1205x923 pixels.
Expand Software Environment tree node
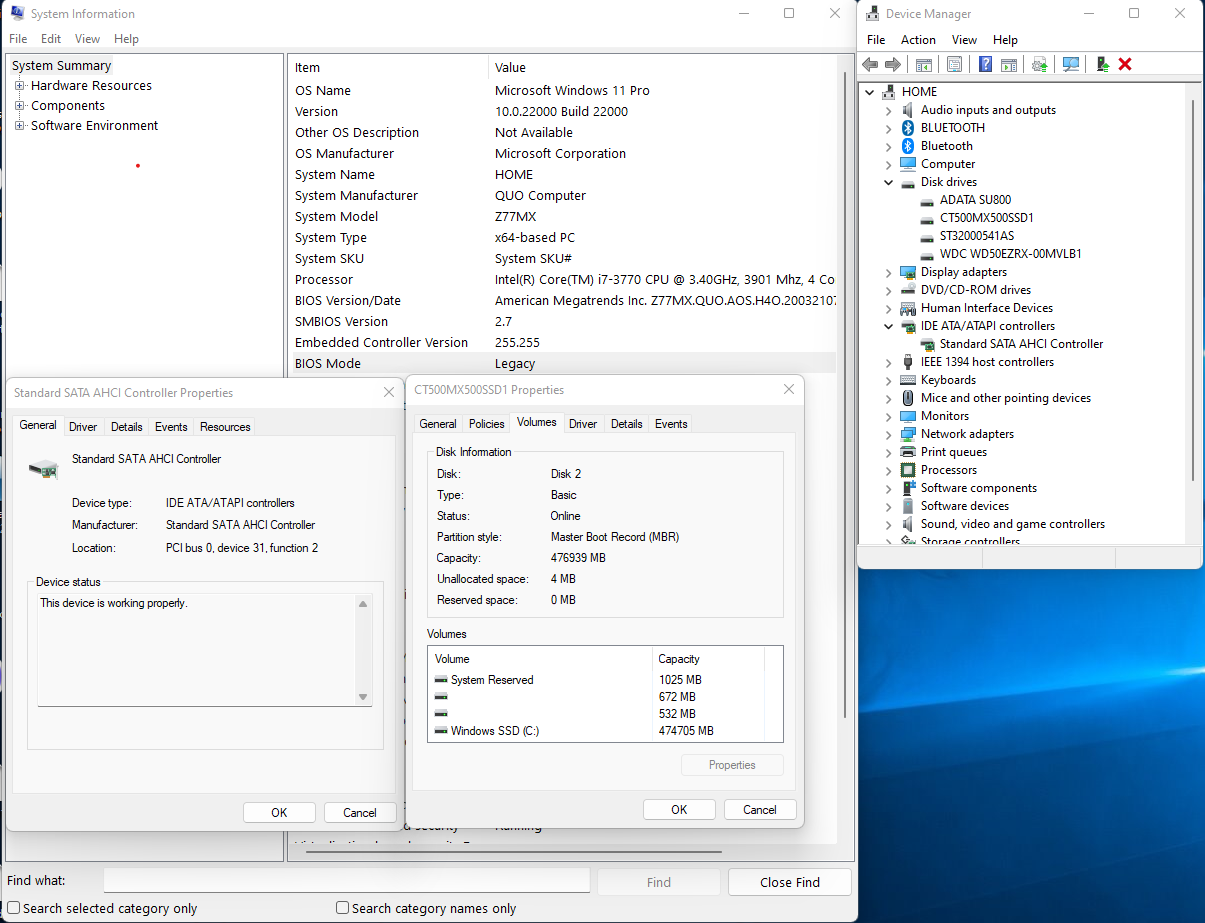19,126
